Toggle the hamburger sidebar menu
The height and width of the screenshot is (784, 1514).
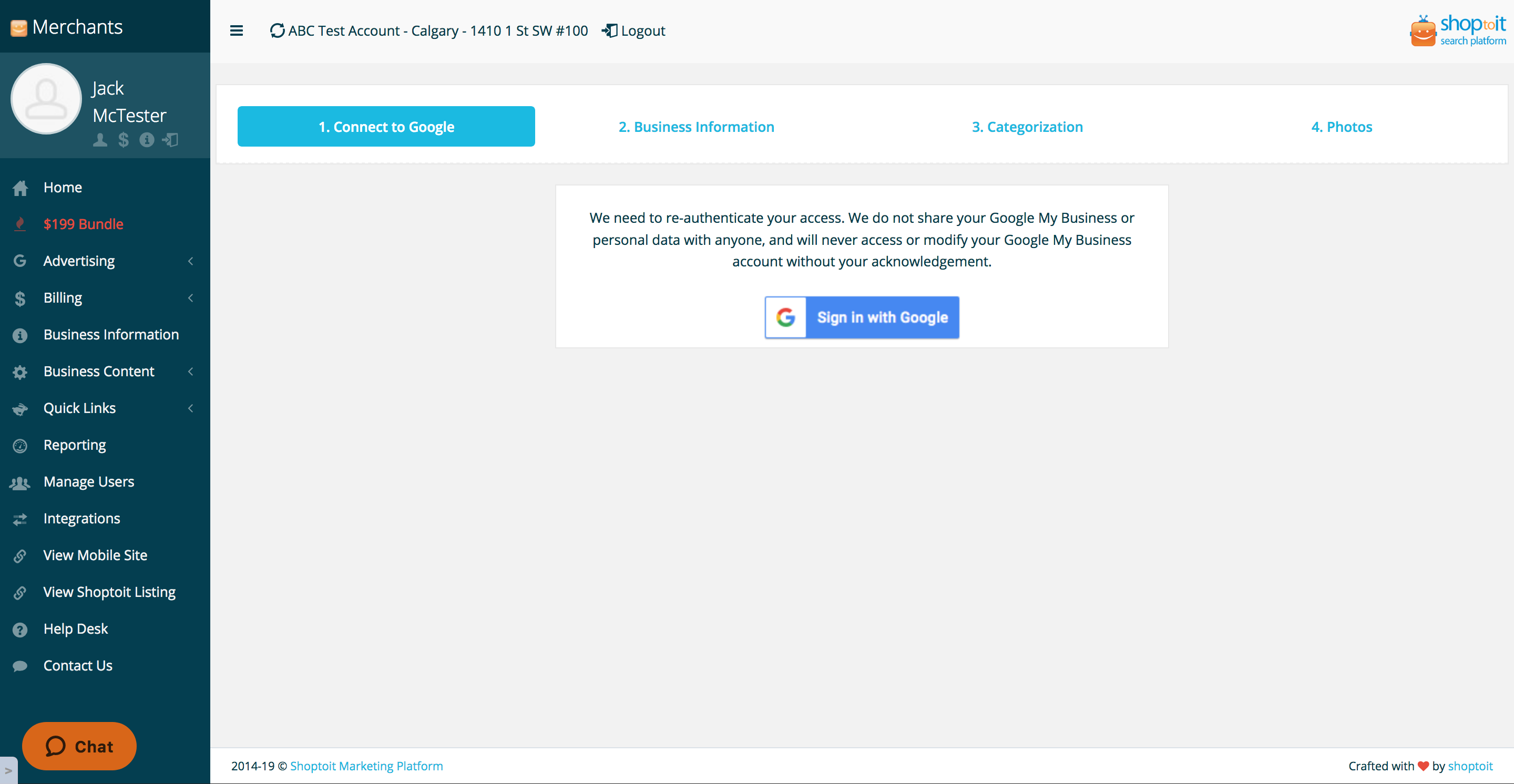tap(236, 30)
